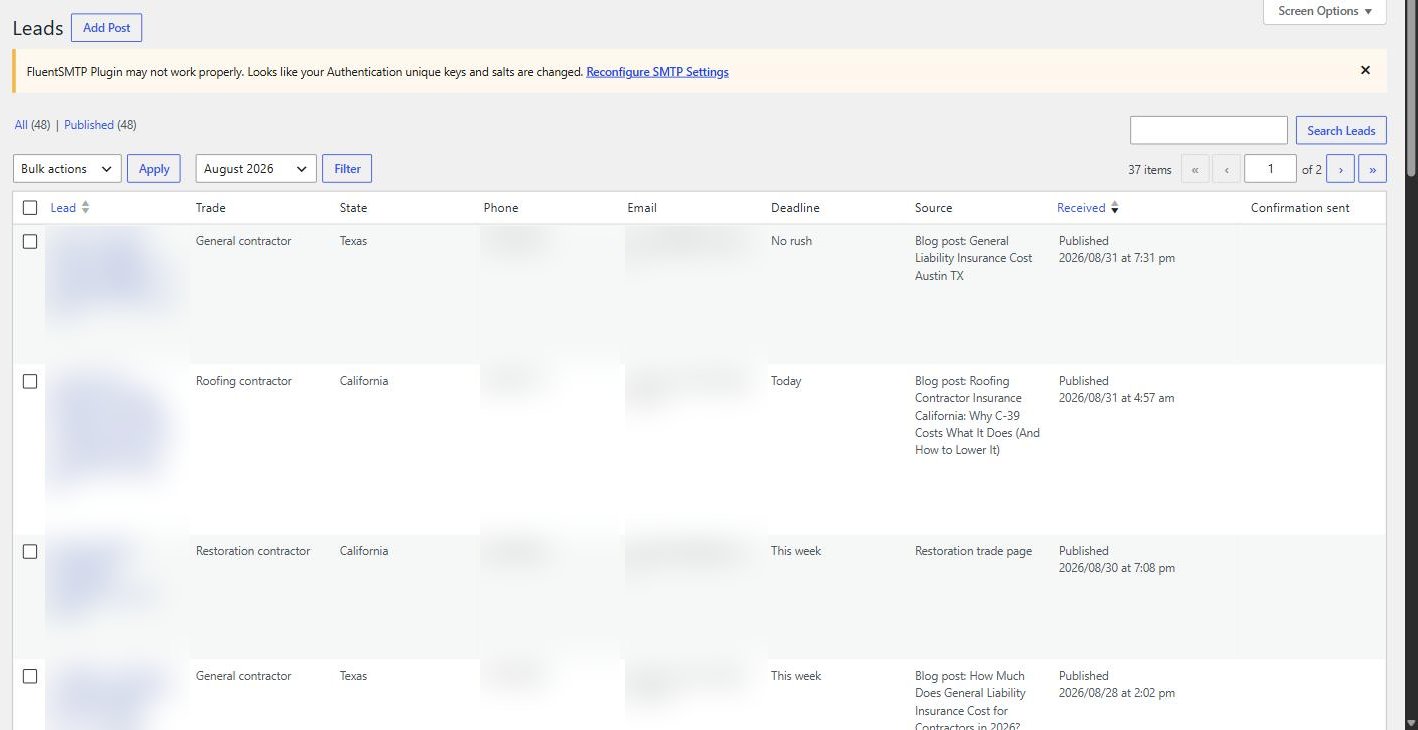
Task: Open the August 2026 date filter dropdown
Action: 256,169
